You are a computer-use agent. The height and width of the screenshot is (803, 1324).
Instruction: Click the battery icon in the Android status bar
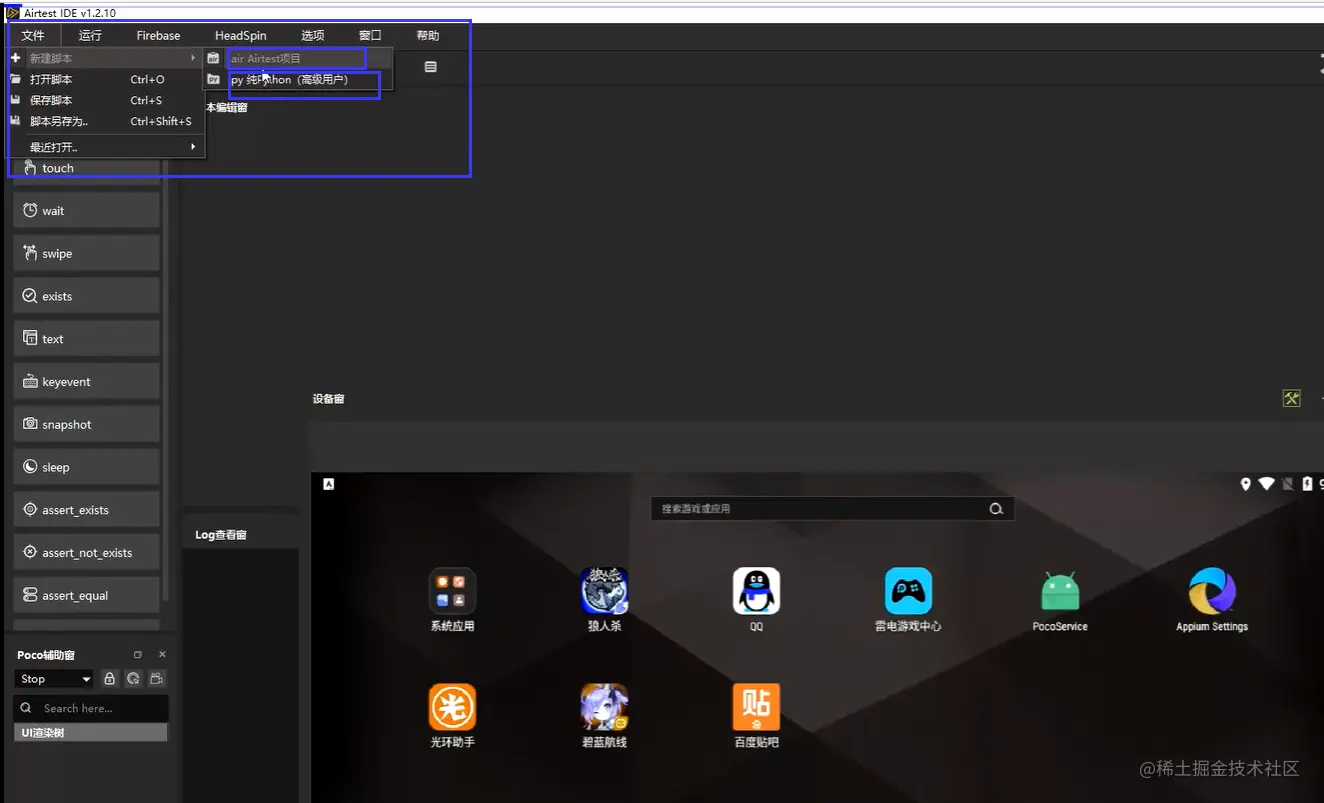point(1306,484)
